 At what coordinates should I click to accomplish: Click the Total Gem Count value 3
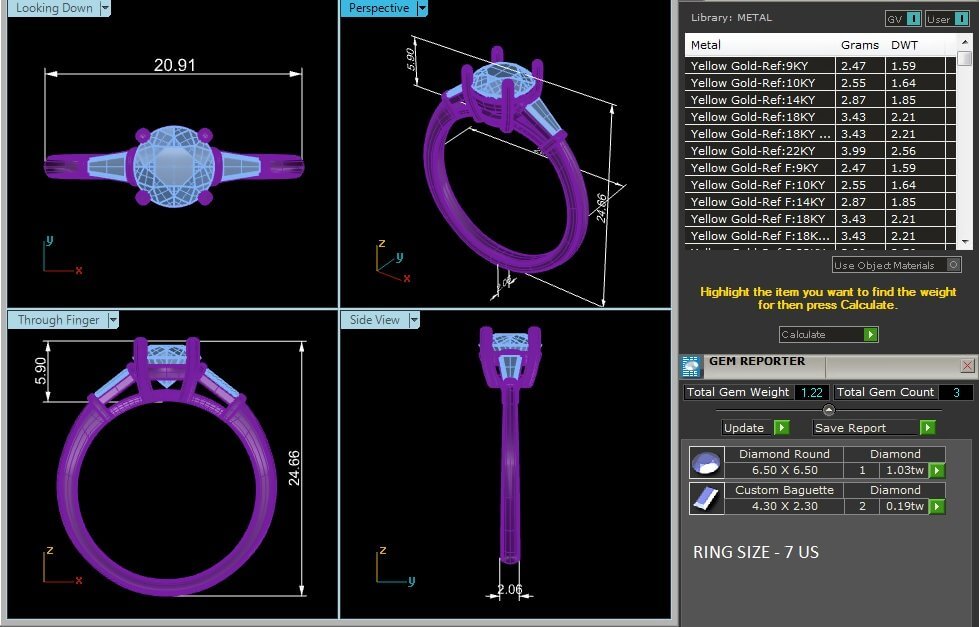956,392
